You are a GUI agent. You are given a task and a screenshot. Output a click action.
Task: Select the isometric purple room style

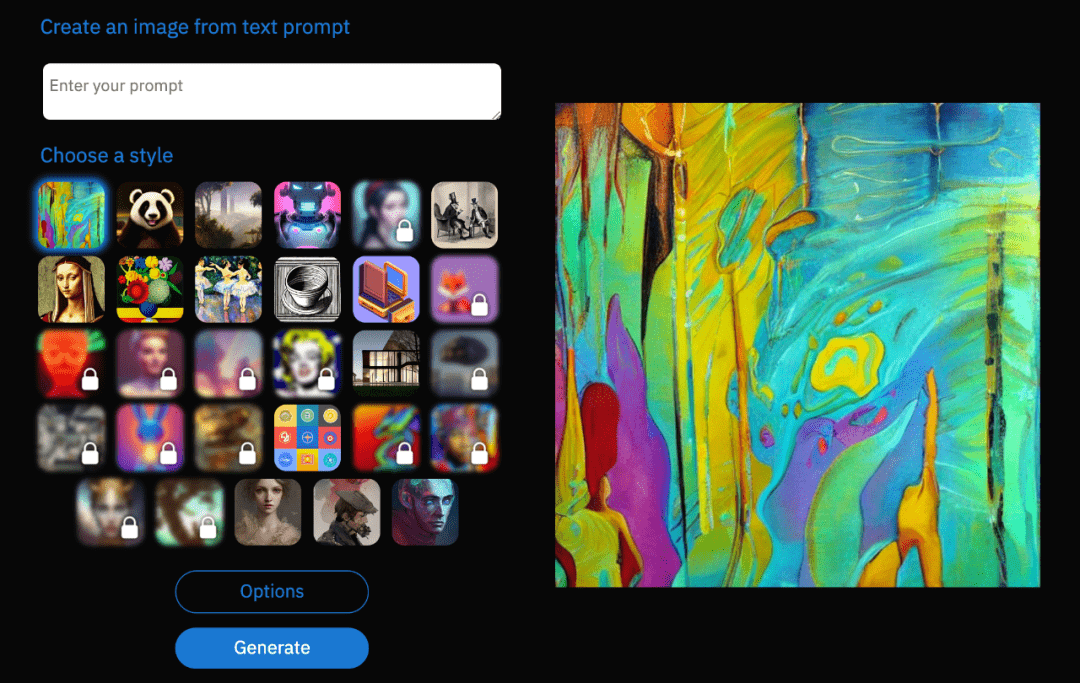click(386, 289)
